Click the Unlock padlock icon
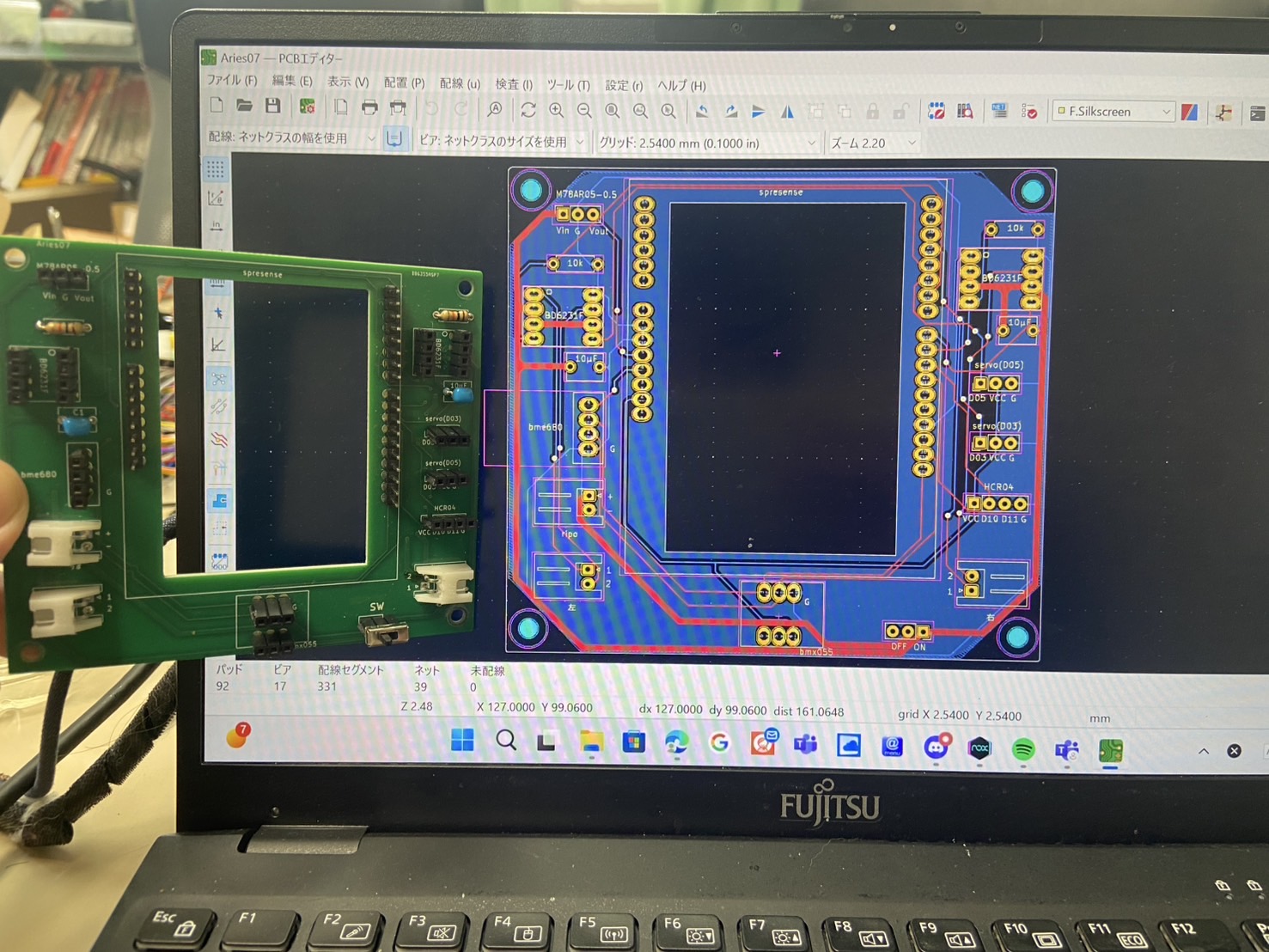This screenshot has width=1269, height=952. coord(900,112)
